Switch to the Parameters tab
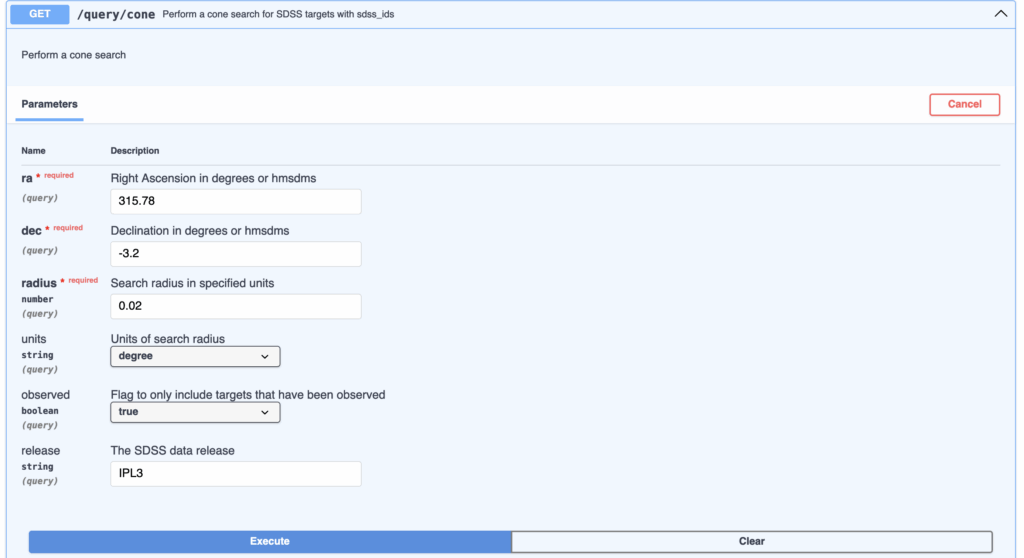Viewport: 1024px width, 558px height. [x=49, y=104]
